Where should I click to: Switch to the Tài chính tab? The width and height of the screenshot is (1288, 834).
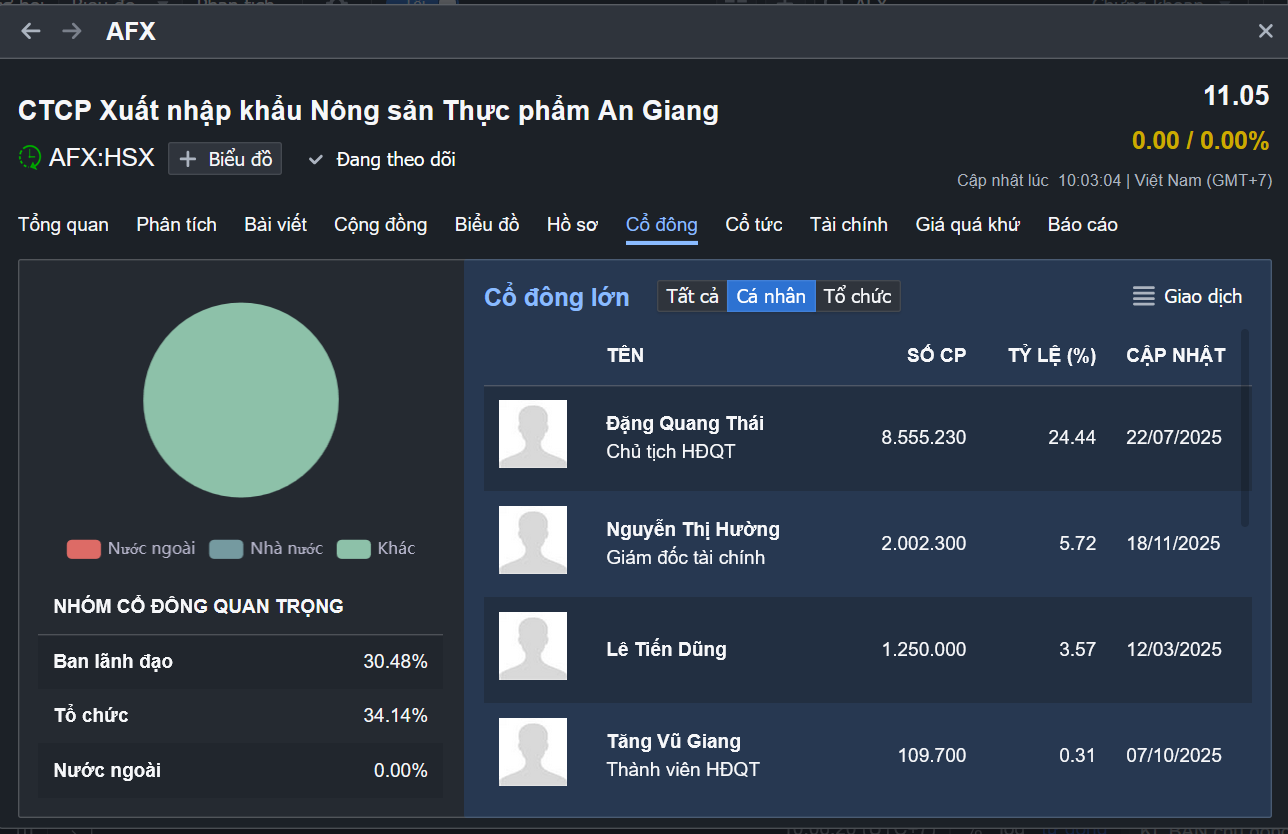(x=848, y=224)
